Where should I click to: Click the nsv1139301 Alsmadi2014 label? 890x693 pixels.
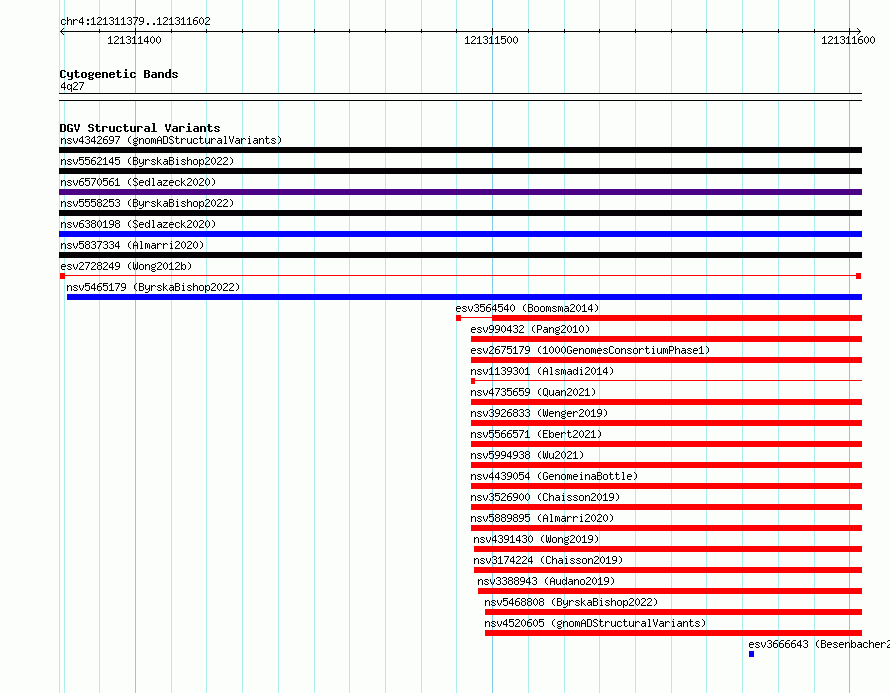point(542,371)
